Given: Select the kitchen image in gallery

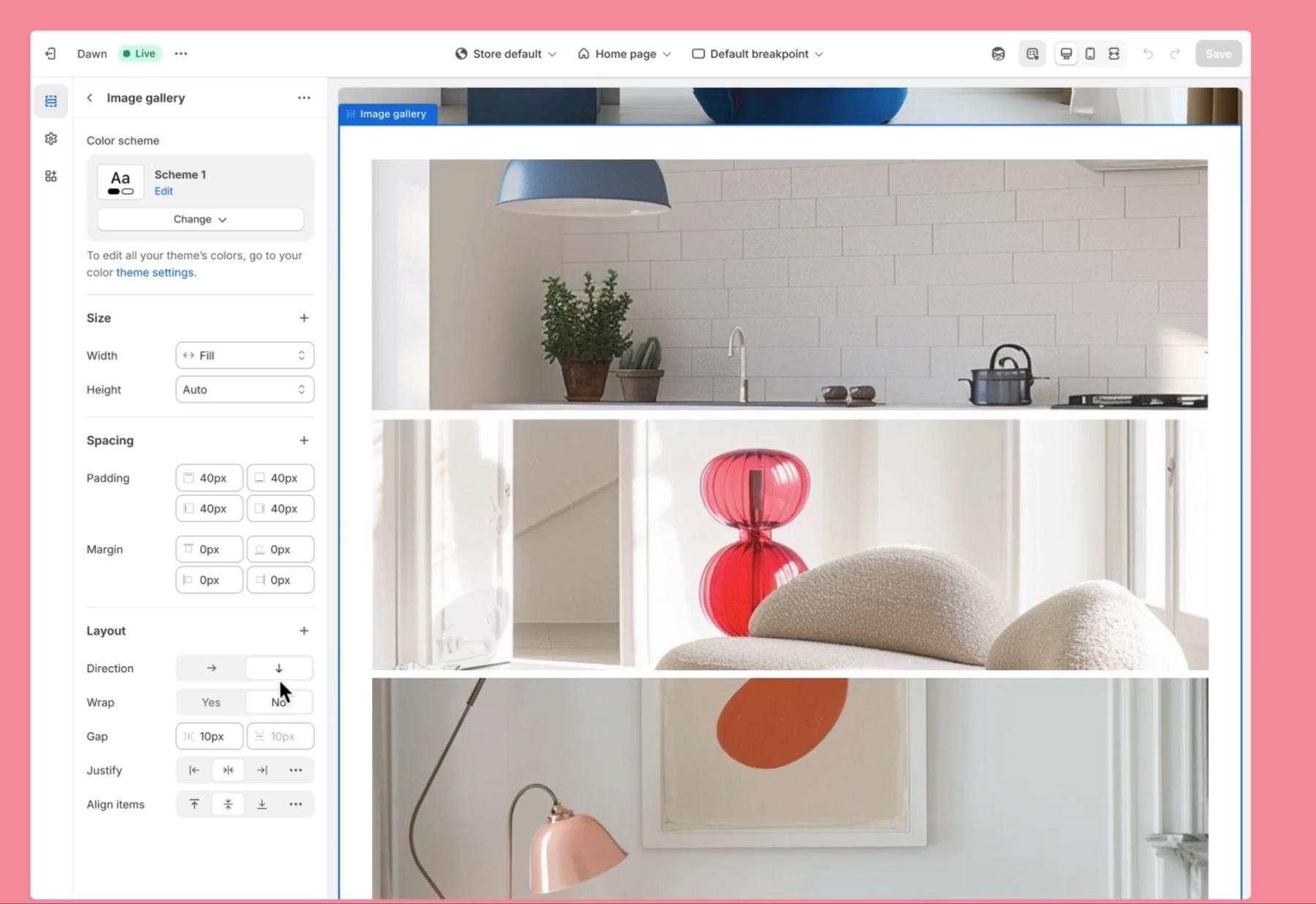Looking at the screenshot, I should (790, 285).
